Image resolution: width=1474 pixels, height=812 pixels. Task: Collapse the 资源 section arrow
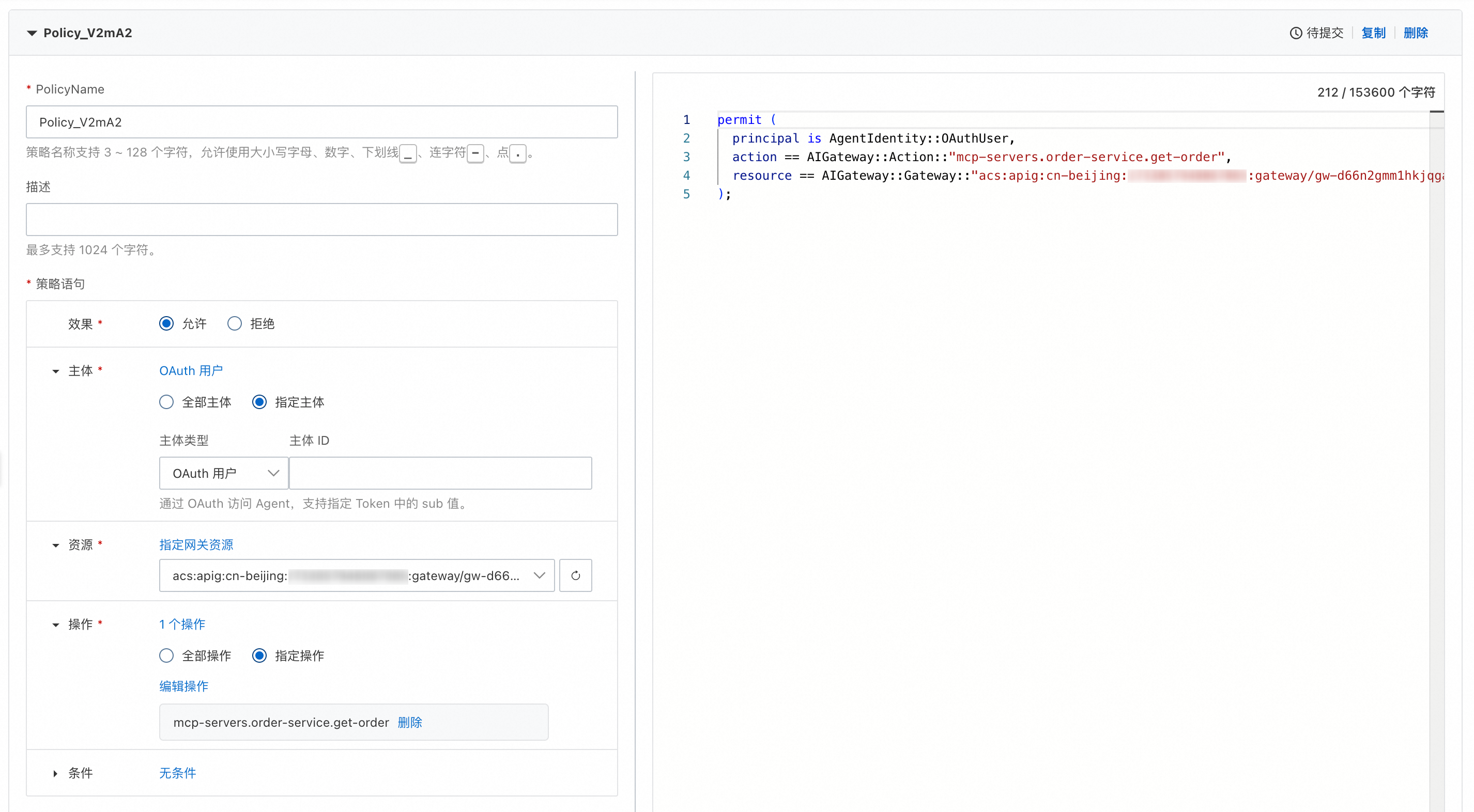(55, 545)
